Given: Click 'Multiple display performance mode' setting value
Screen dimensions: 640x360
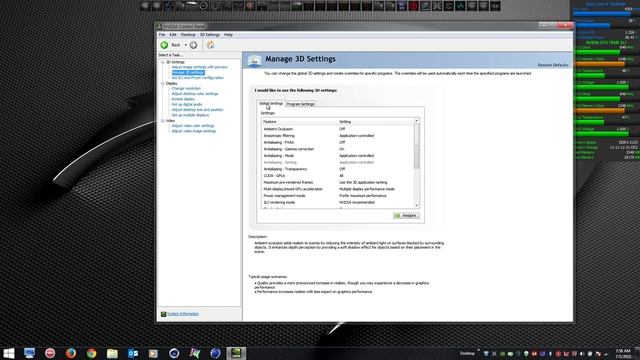Looking at the screenshot, I should (367, 189).
